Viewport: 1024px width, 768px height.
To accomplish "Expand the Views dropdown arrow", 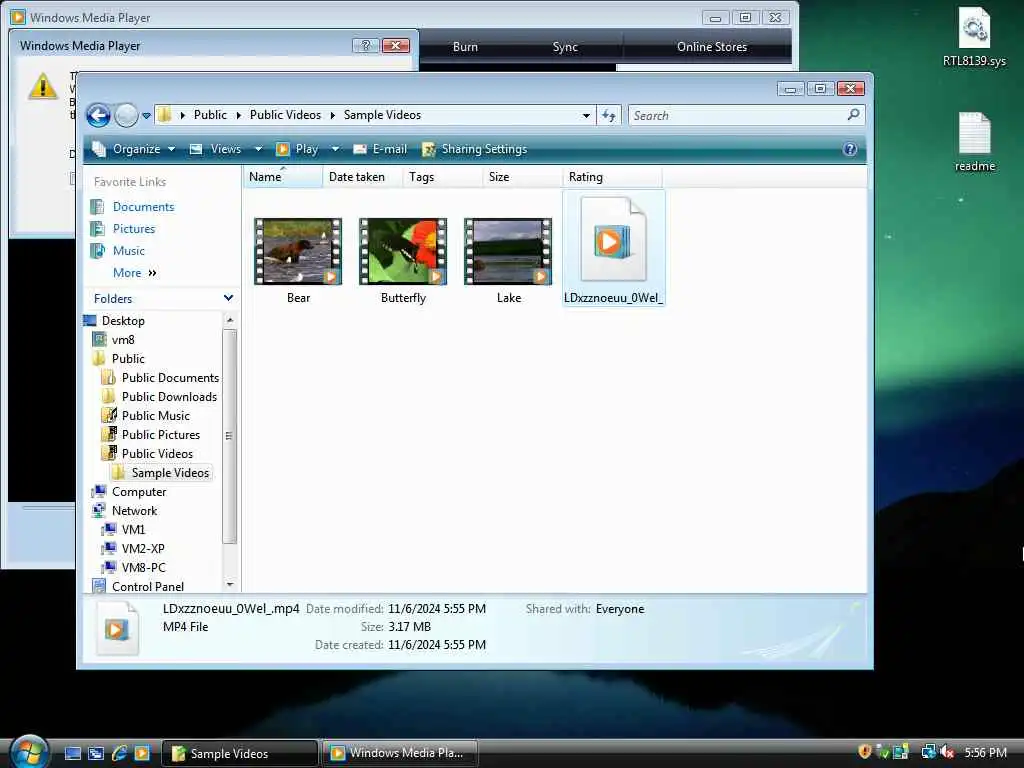I will tap(259, 149).
